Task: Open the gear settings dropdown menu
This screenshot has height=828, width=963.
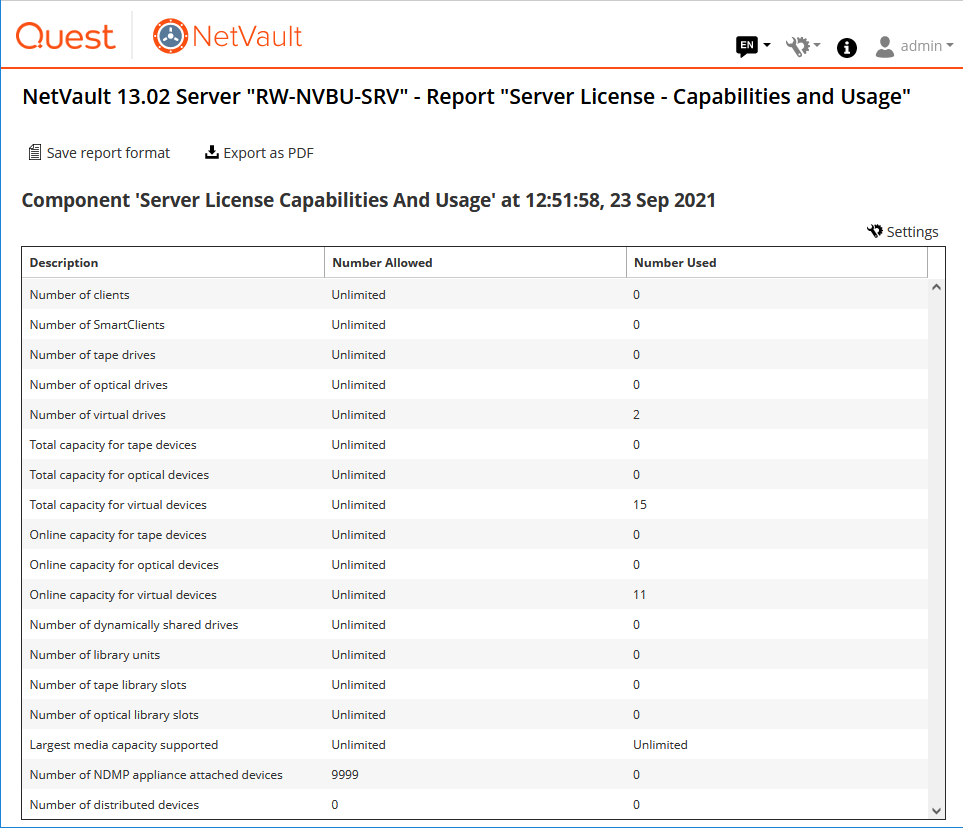Action: click(803, 46)
